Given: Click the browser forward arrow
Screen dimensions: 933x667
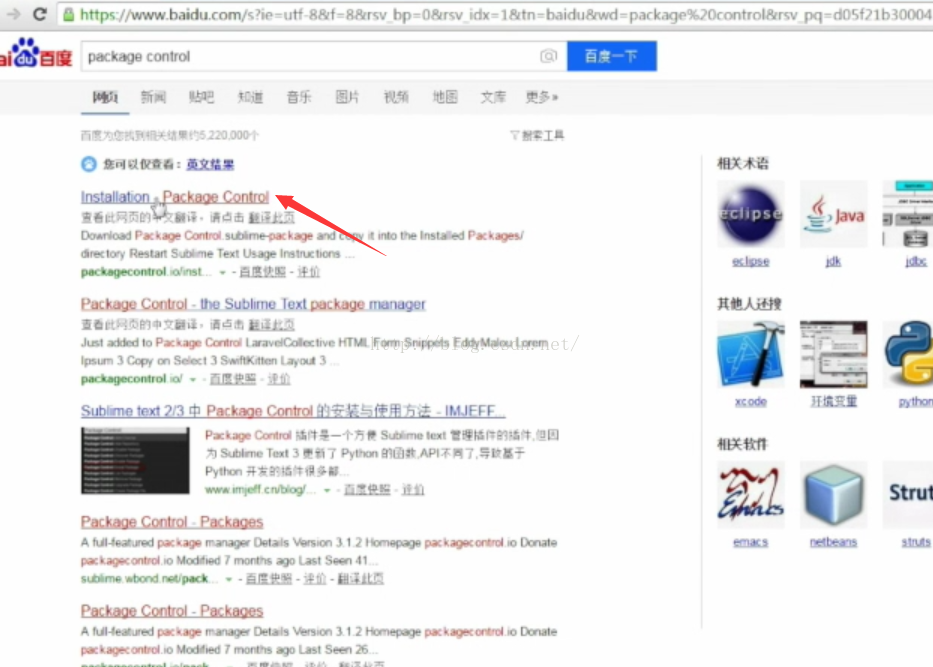Looking at the screenshot, I should coord(13,14).
